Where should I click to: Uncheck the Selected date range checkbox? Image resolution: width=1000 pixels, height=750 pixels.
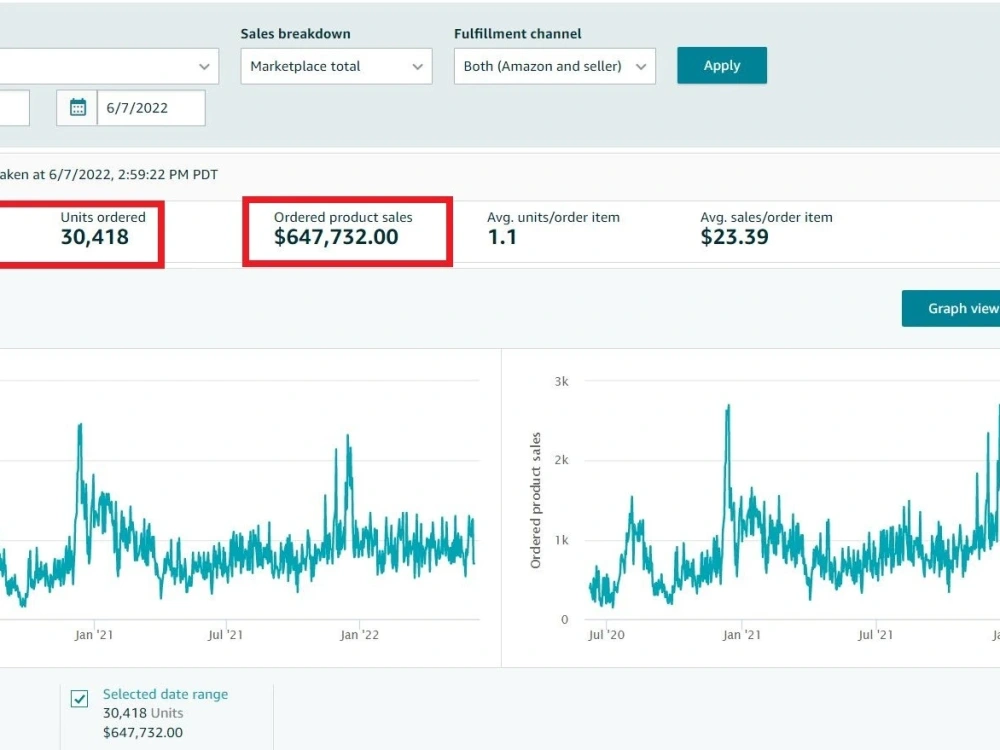click(80, 699)
